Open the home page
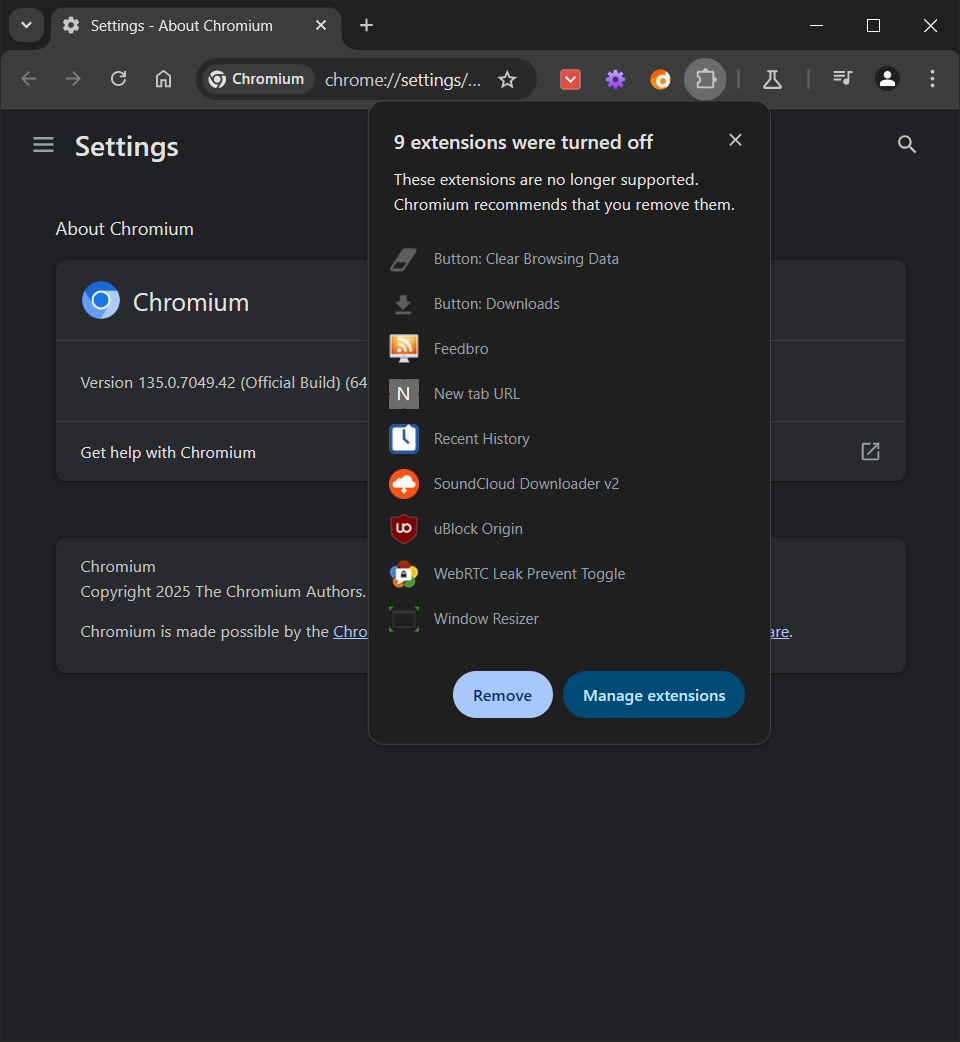This screenshot has width=960, height=1042. click(x=163, y=79)
